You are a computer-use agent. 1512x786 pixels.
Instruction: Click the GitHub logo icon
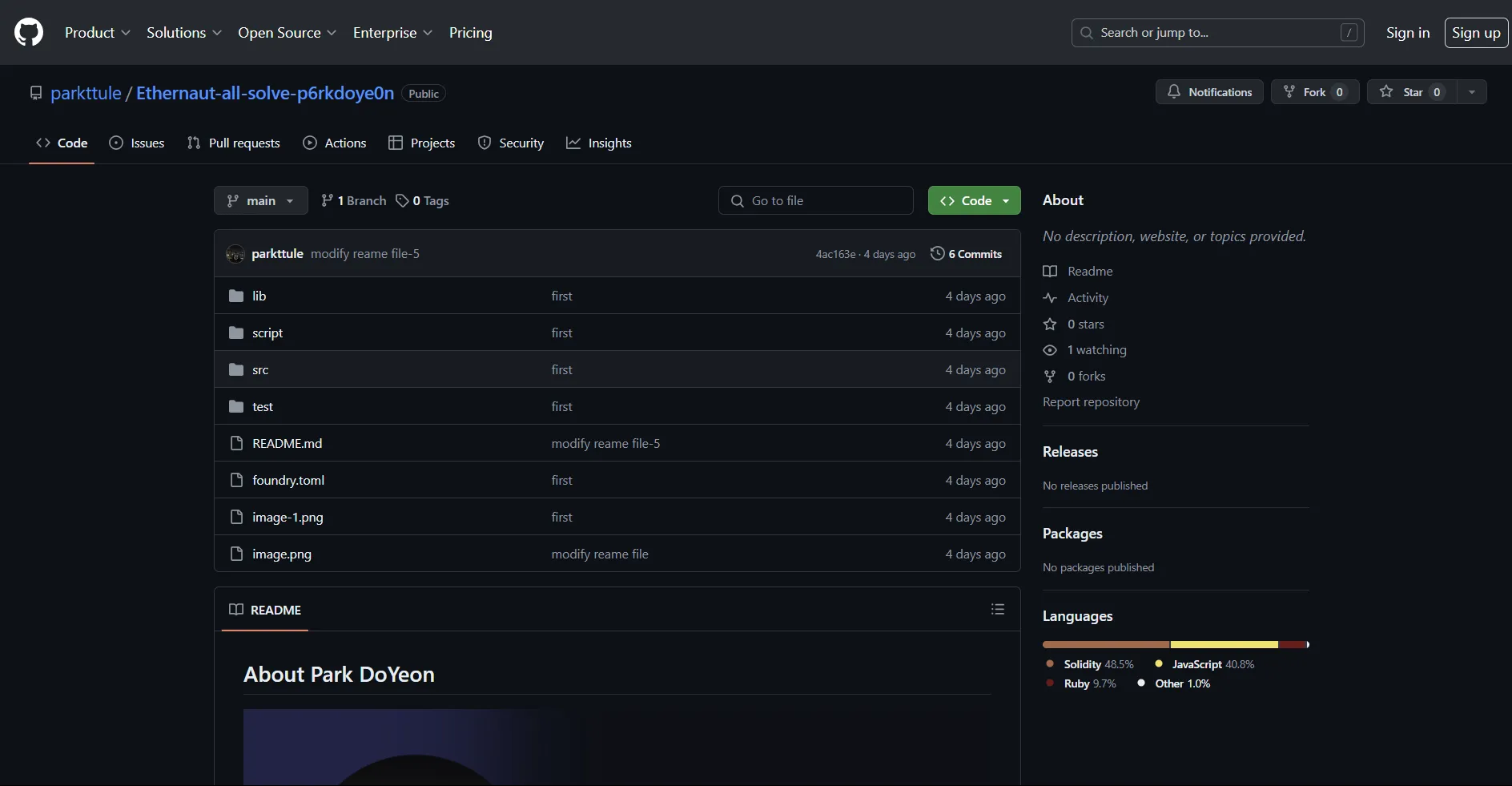(x=29, y=33)
